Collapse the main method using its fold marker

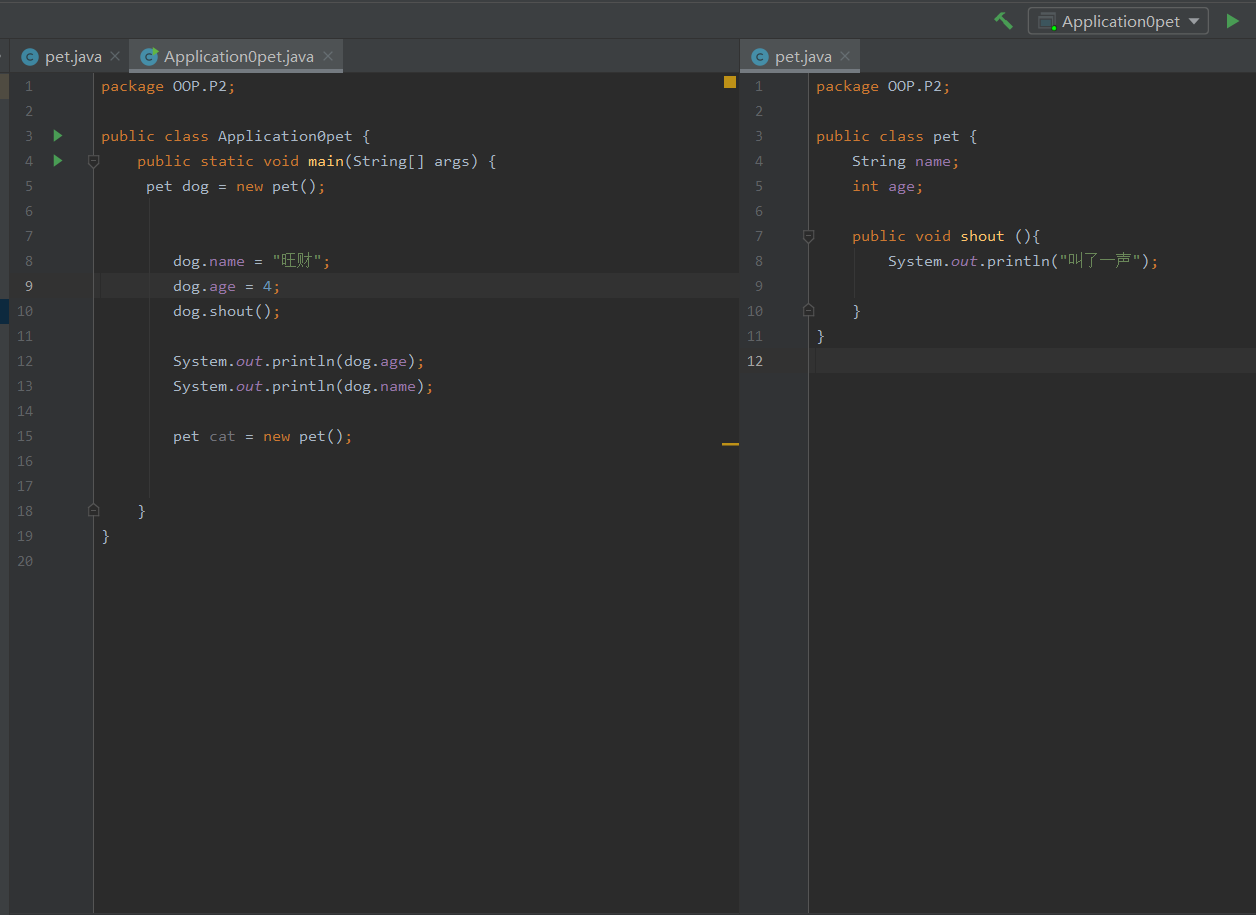[x=94, y=161]
